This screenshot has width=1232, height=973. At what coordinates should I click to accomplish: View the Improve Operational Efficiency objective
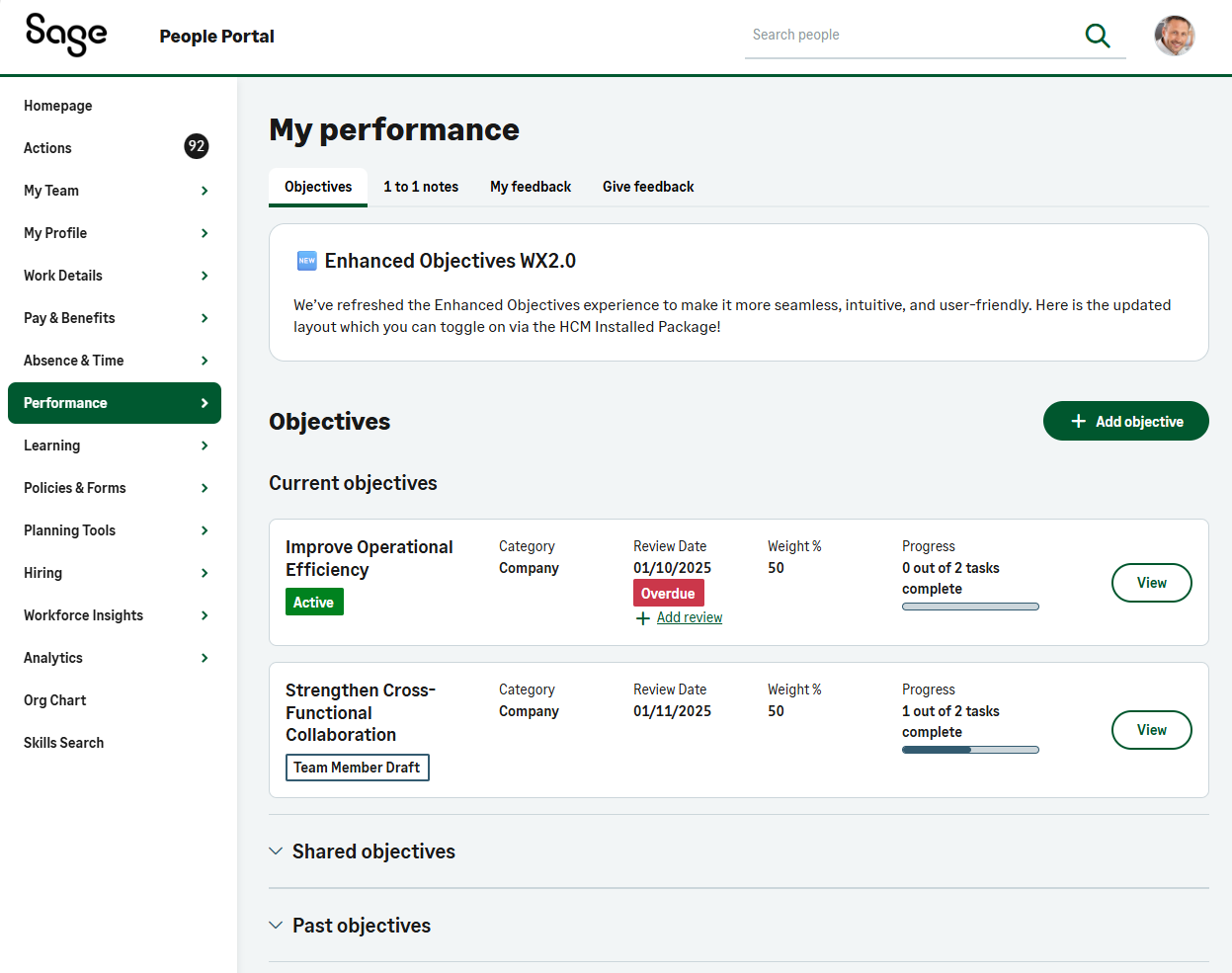[1151, 583]
